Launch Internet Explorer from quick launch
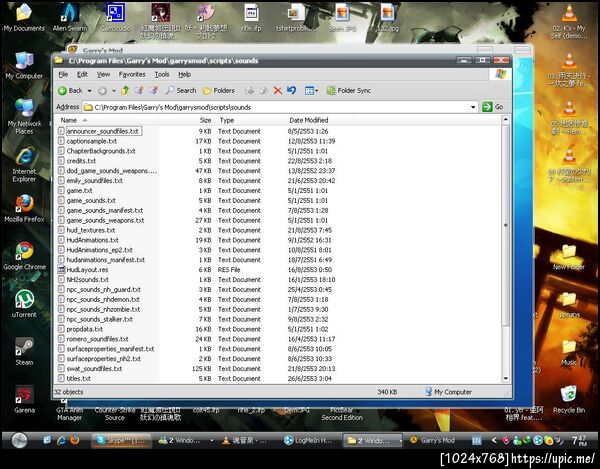Image resolution: width=600 pixels, height=469 pixels. coord(61,440)
